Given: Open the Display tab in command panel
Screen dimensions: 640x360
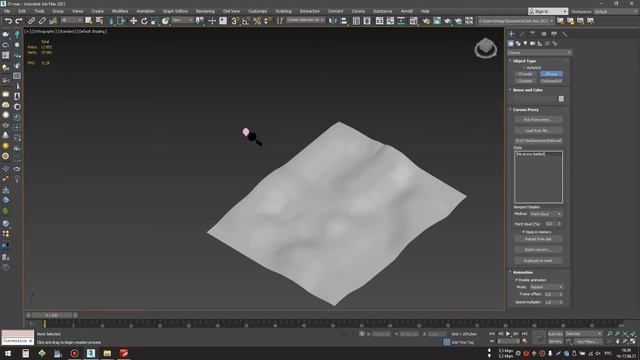Looking at the screenshot, I should click(554, 34).
